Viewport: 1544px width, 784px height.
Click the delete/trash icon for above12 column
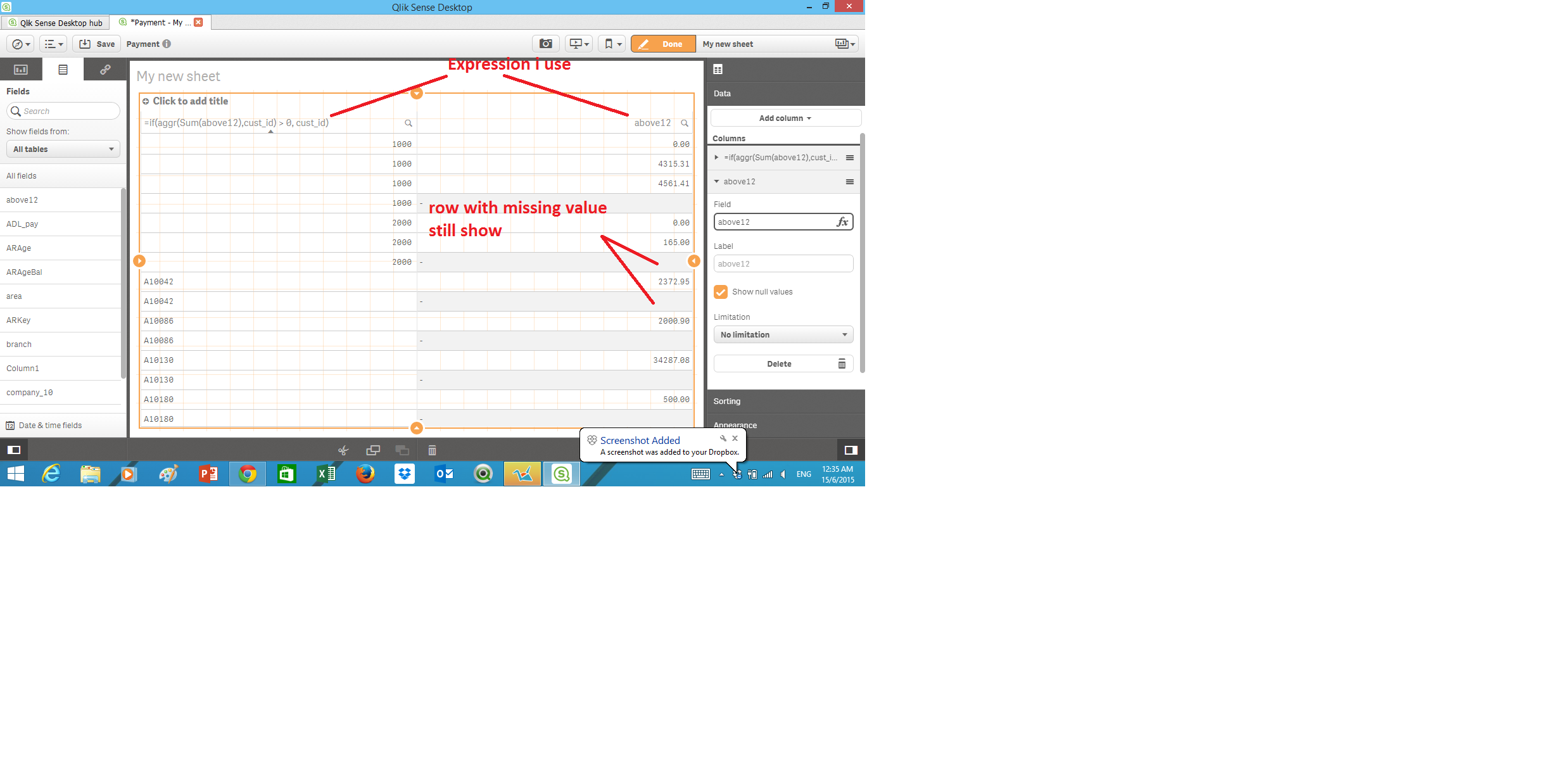(x=842, y=363)
